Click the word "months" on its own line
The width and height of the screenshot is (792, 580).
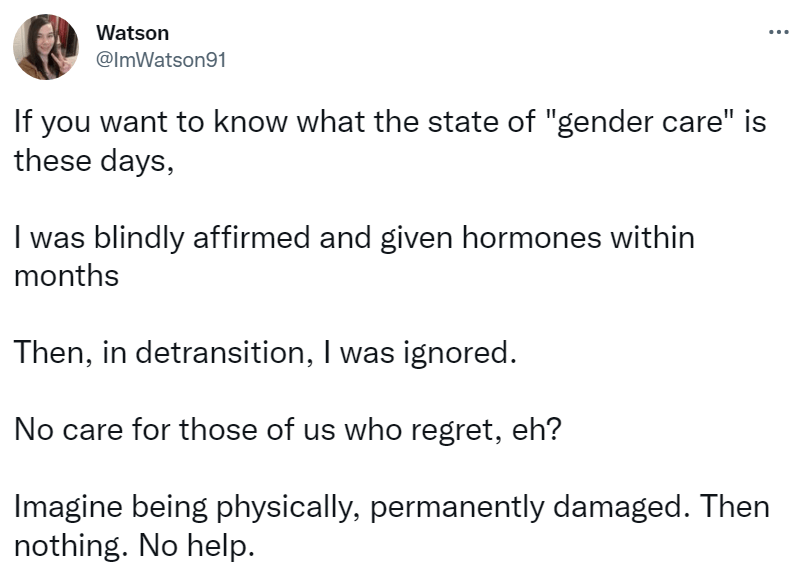[x=66, y=274]
